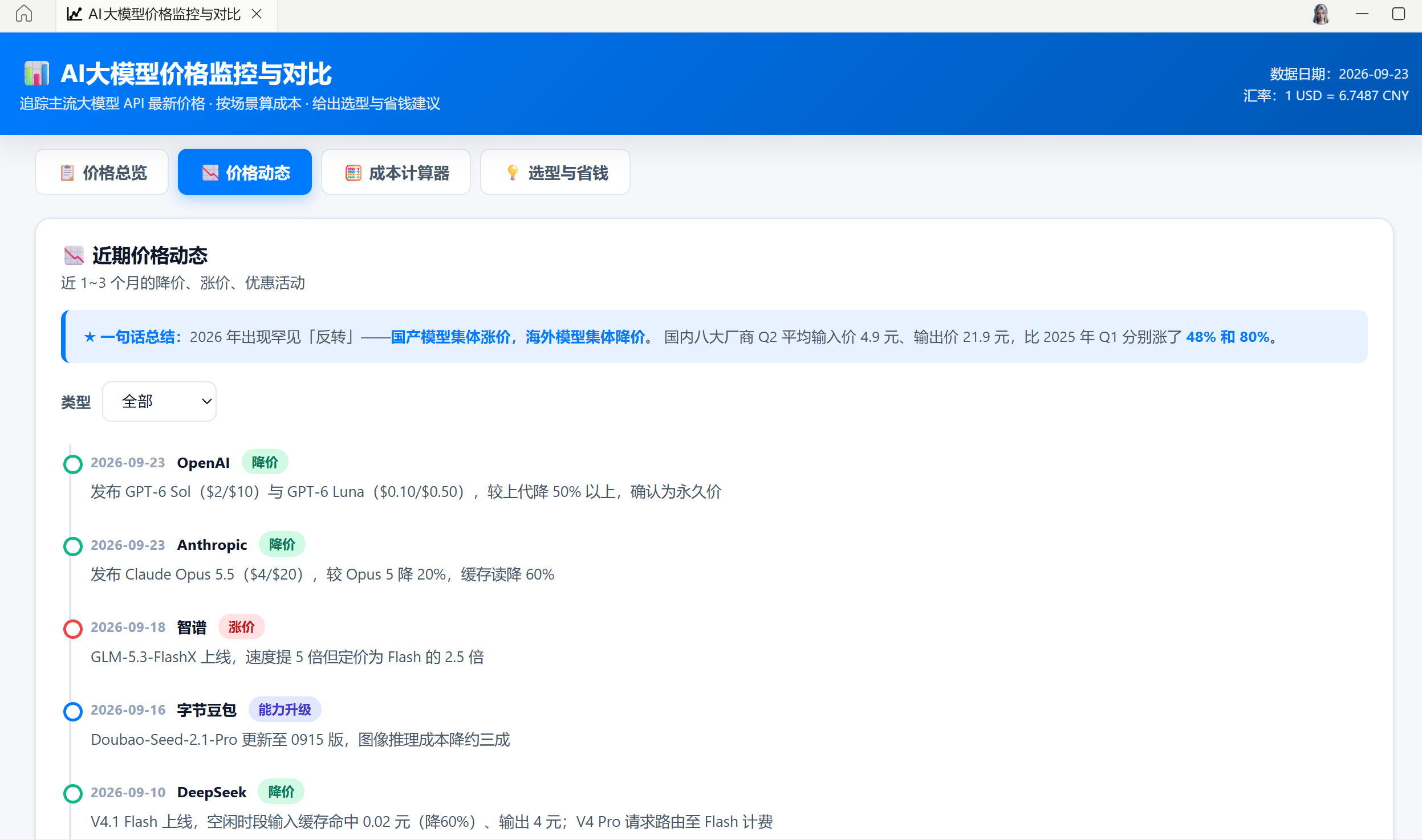Viewport: 1422px width, 840px height.
Task: Minimize the window
Action: (x=1362, y=14)
